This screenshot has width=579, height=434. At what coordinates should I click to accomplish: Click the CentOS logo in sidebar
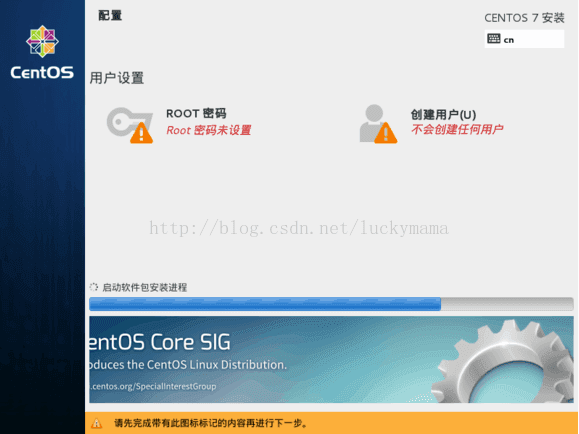[x=42, y=41]
